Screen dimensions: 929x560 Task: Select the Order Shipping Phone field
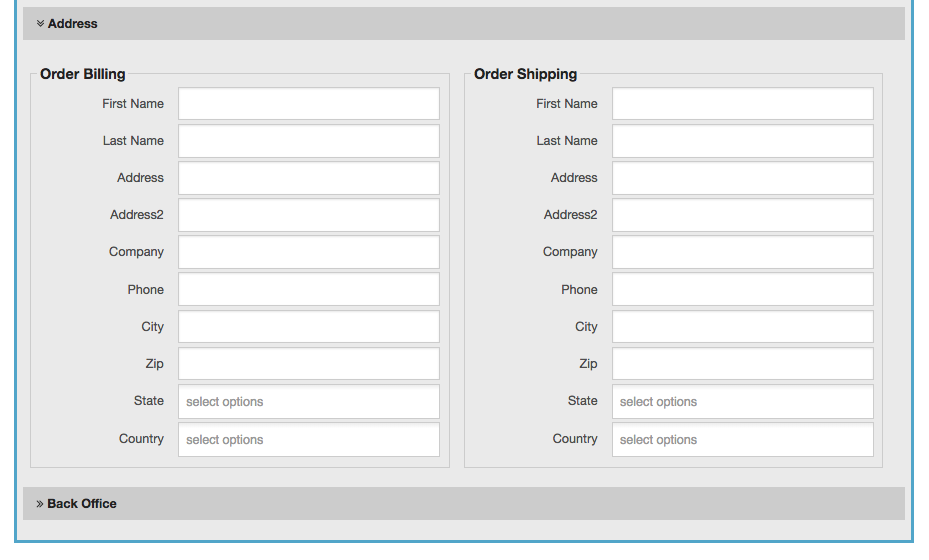tap(742, 289)
